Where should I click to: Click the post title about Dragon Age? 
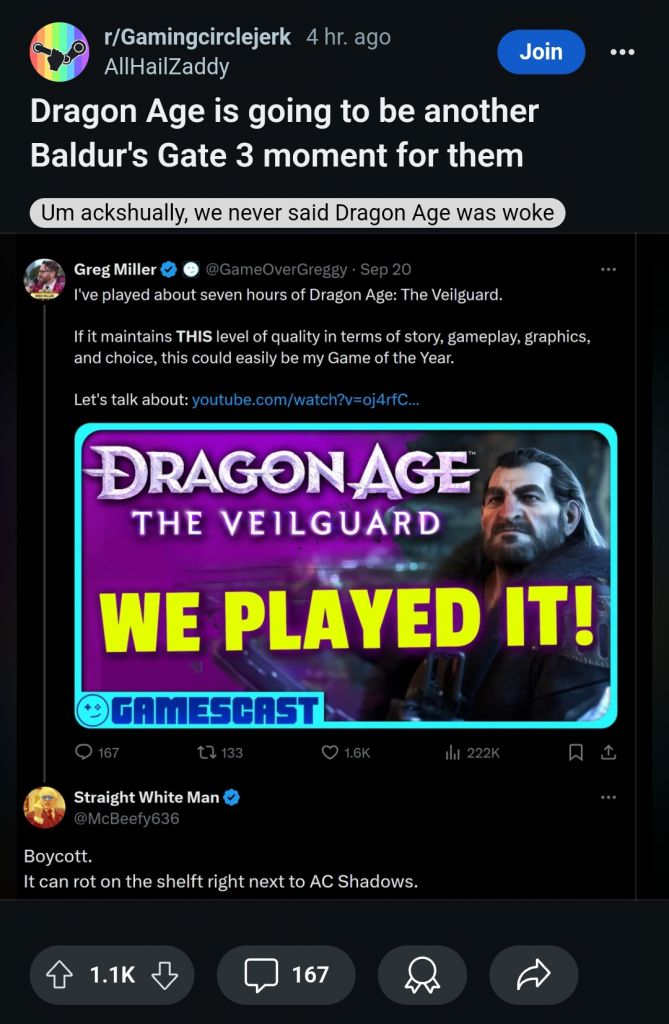click(x=284, y=133)
